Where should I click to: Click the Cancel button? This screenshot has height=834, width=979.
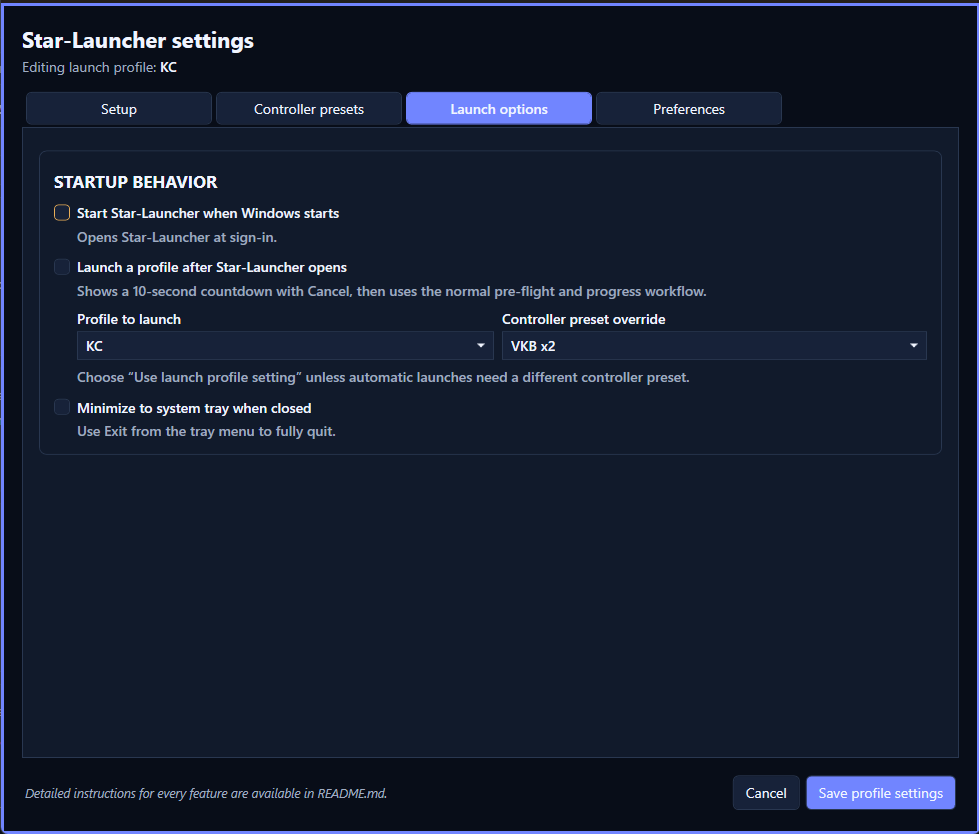tap(765, 793)
